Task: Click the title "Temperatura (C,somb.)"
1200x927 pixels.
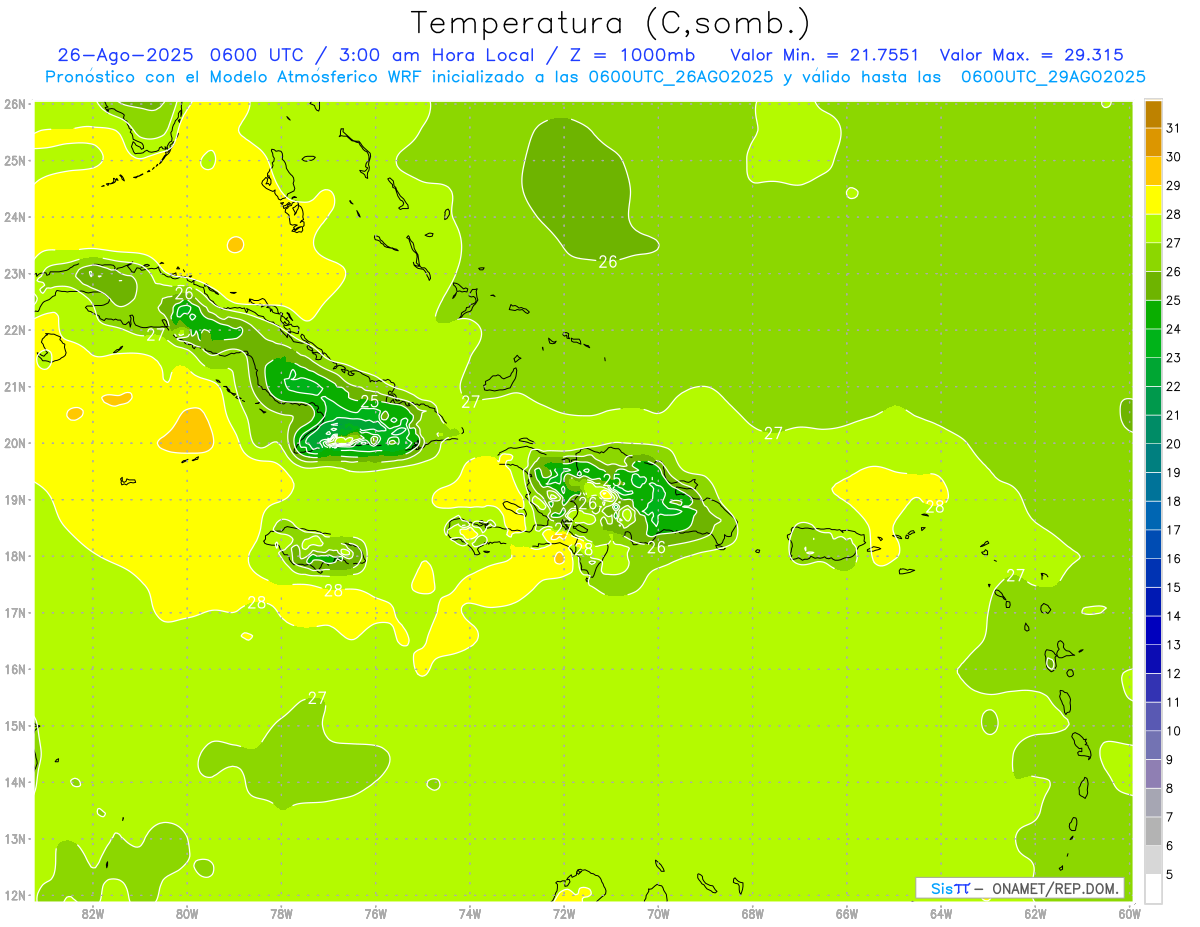Action: coord(611,22)
